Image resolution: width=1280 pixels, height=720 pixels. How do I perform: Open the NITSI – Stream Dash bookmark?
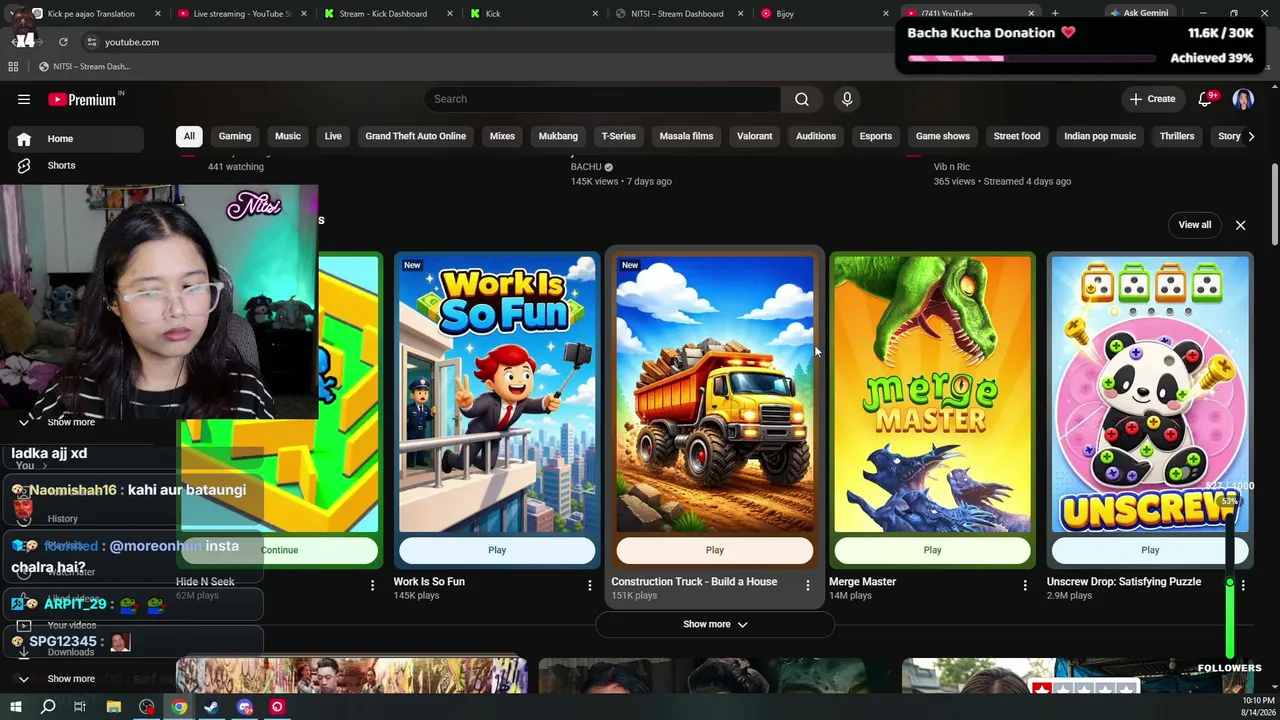[84, 67]
